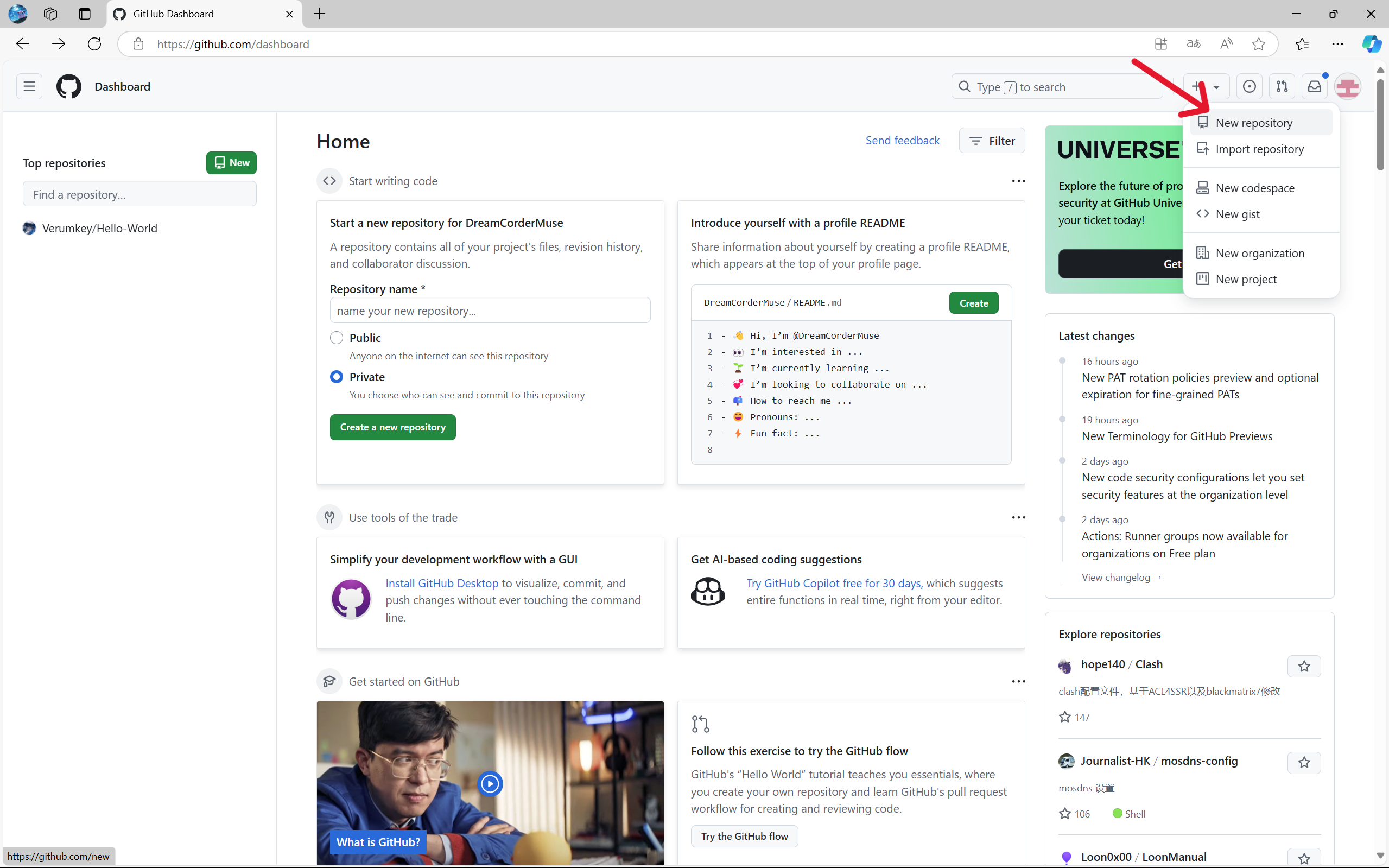1389x868 pixels.
Task: Select the Public visibility radio button
Action: pyautogui.click(x=337, y=338)
